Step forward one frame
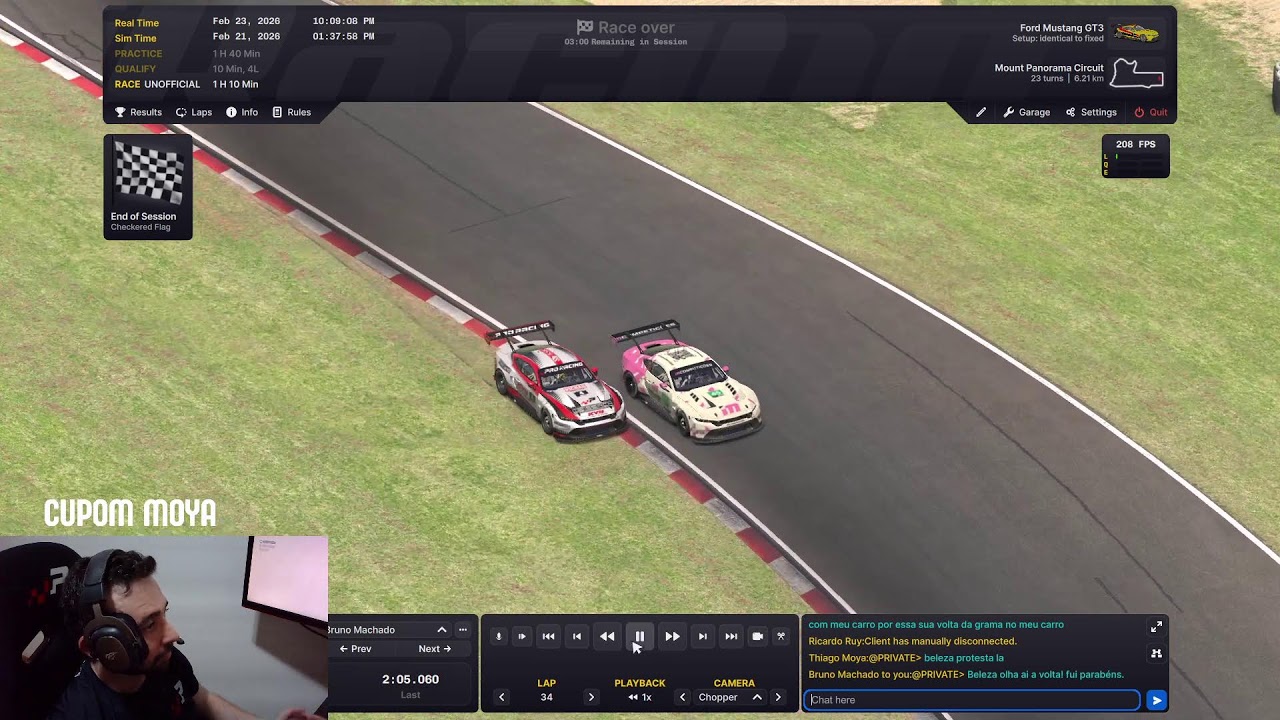The width and height of the screenshot is (1280, 720). point(703,636)
